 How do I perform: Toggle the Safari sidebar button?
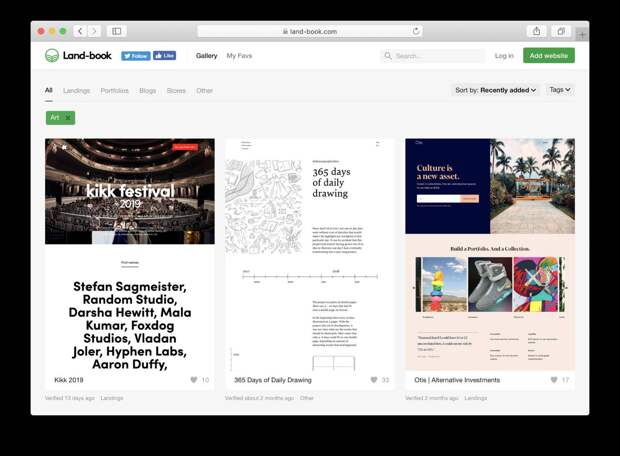[x=117, y=31]
